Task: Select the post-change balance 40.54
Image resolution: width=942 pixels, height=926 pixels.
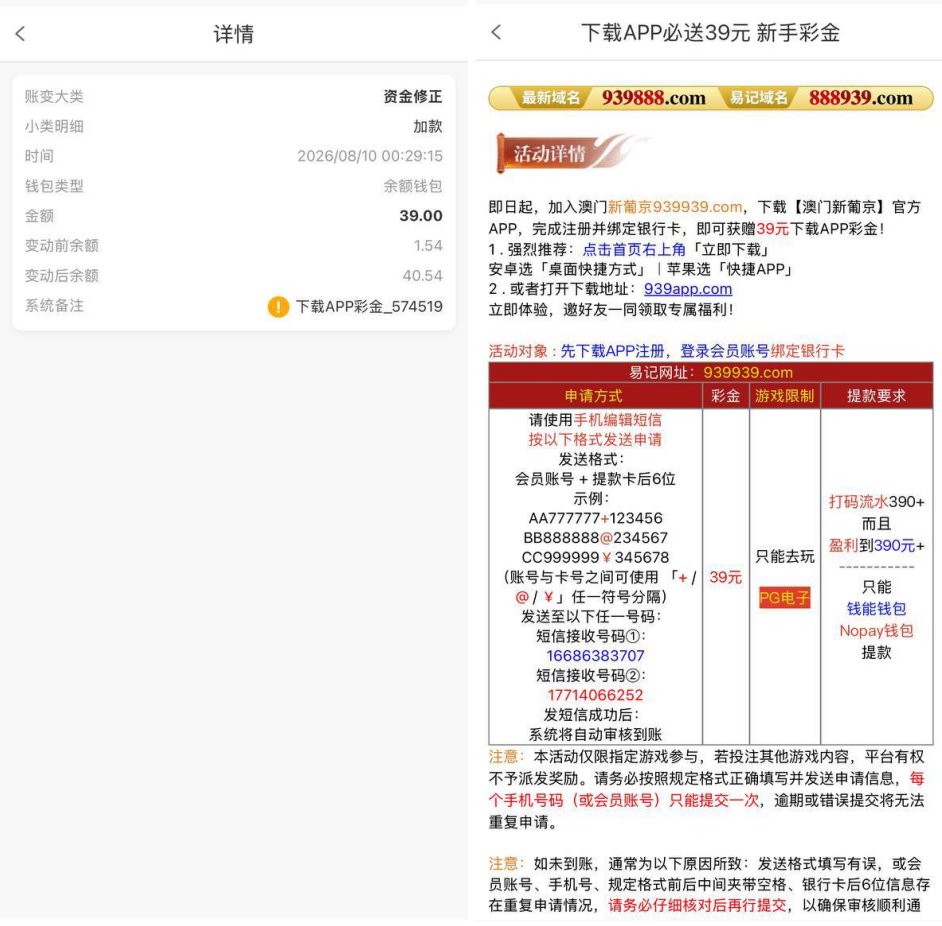Action: [x=423, y=276]
